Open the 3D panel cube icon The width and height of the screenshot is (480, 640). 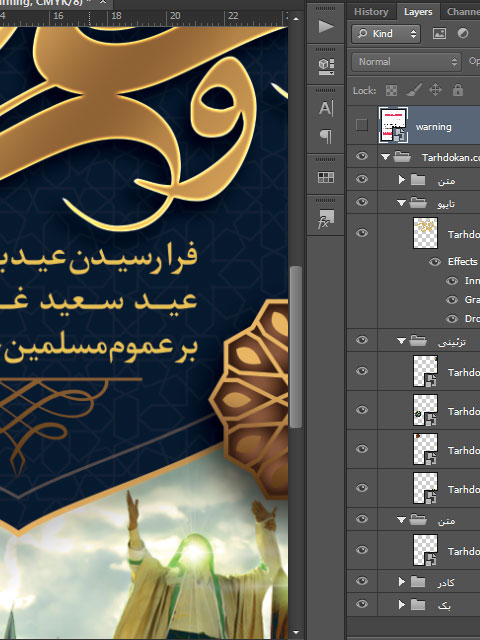326,67
